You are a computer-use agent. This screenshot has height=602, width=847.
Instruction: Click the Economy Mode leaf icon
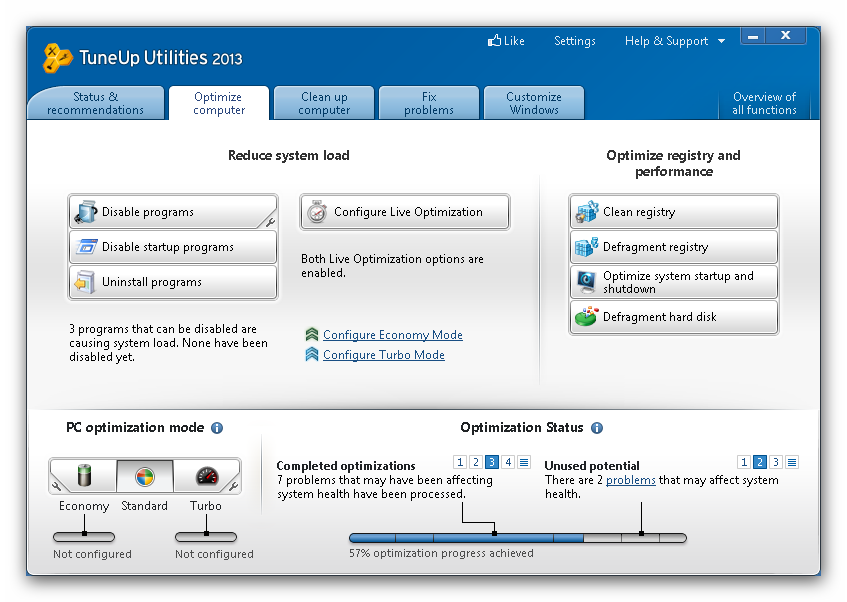312,335
